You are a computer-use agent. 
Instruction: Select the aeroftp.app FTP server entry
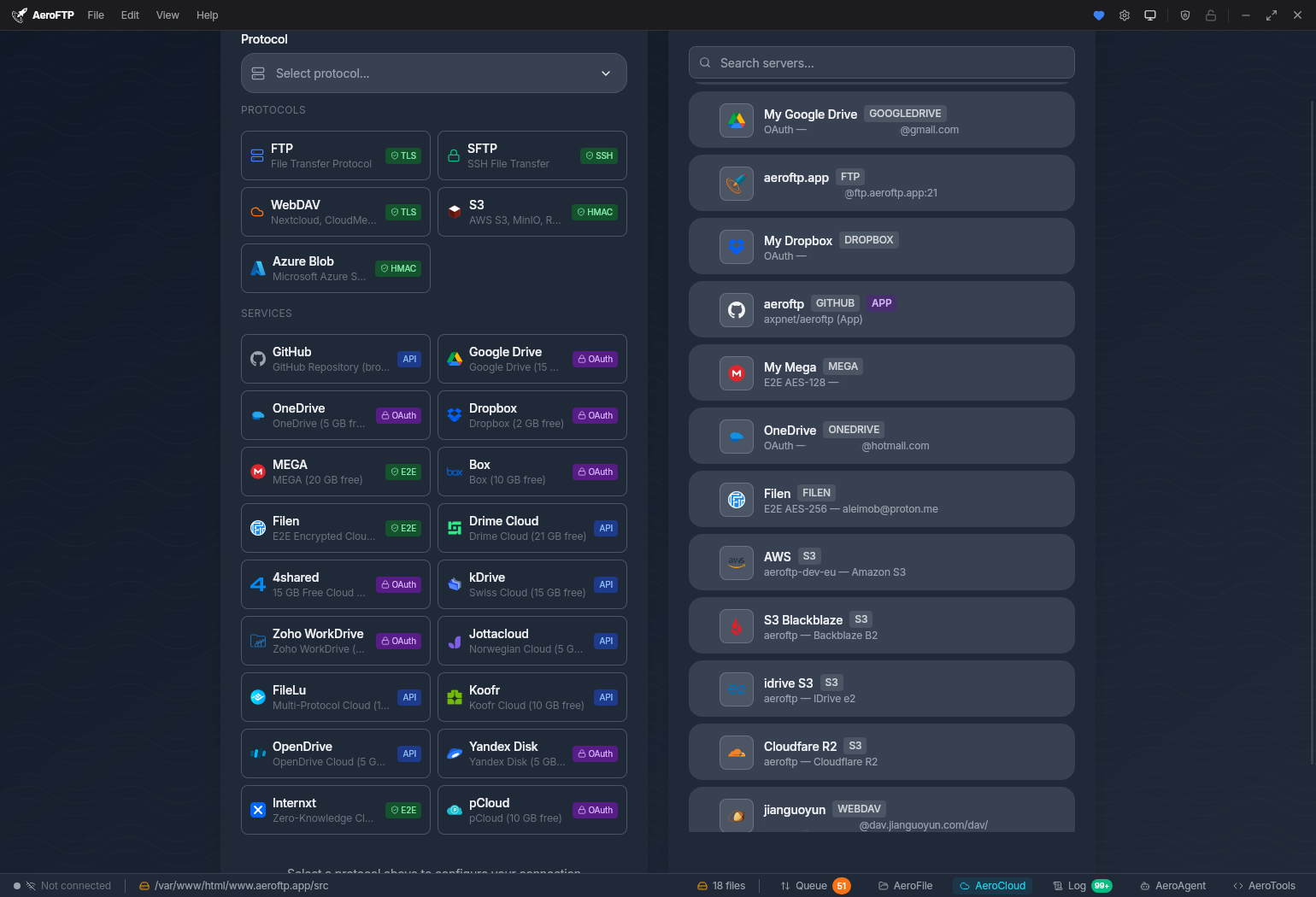881,183
